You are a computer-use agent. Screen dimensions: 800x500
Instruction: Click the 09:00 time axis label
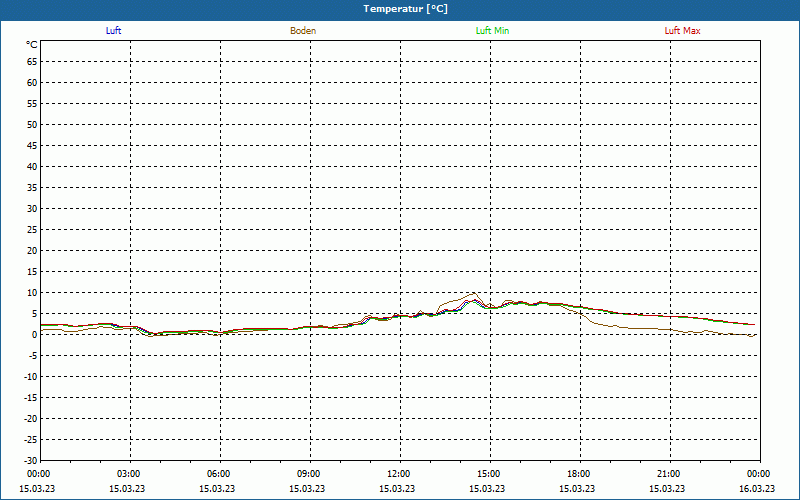309,474
